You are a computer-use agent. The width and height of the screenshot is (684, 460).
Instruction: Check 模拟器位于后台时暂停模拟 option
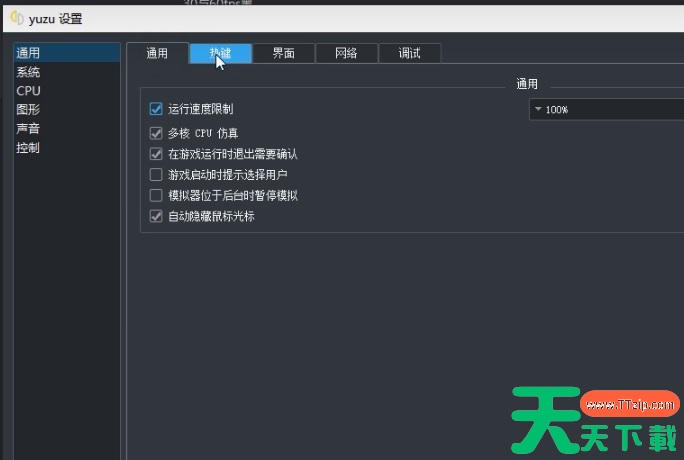[x=156, y=196]
